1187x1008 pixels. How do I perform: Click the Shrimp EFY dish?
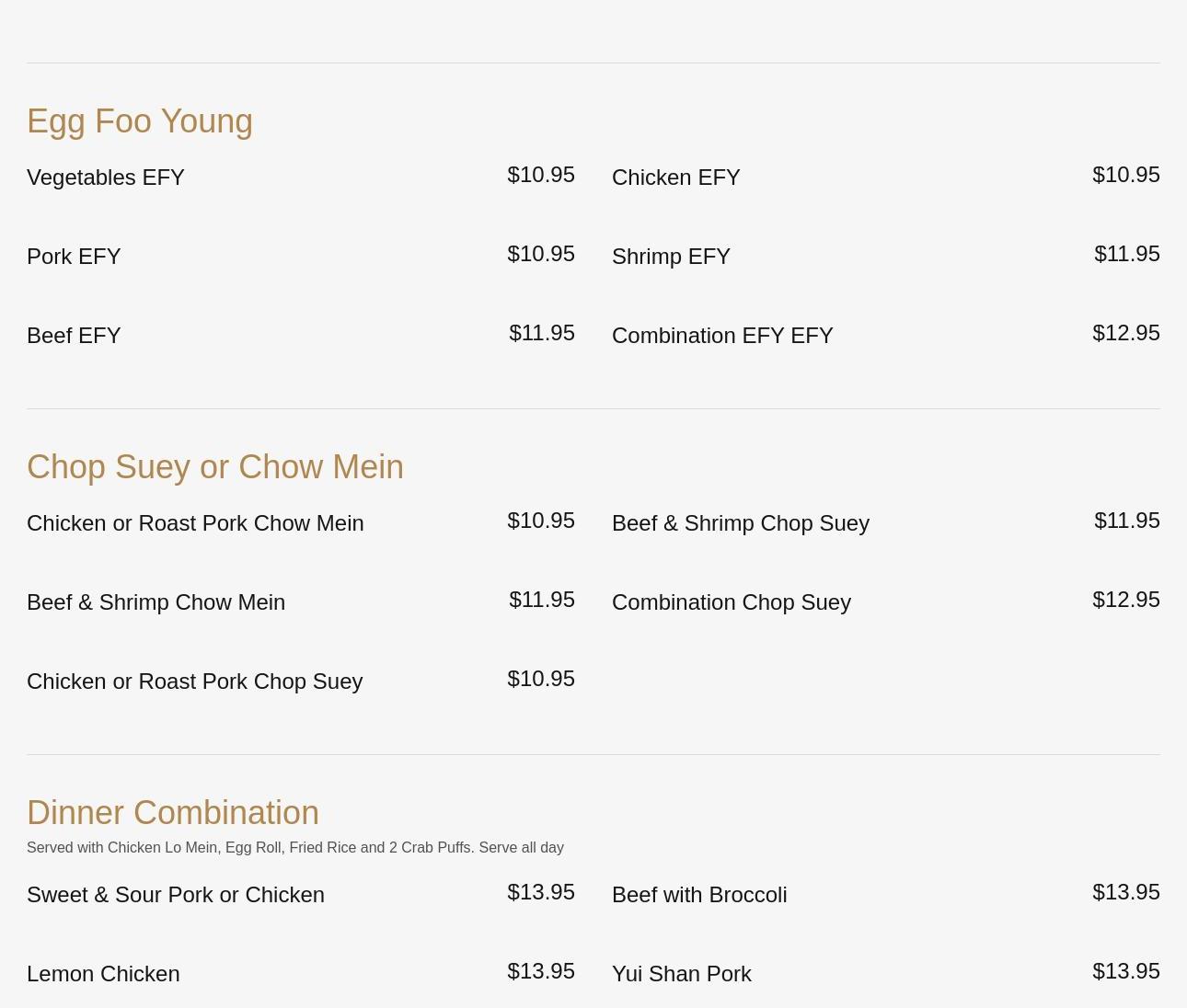(671, 257)
